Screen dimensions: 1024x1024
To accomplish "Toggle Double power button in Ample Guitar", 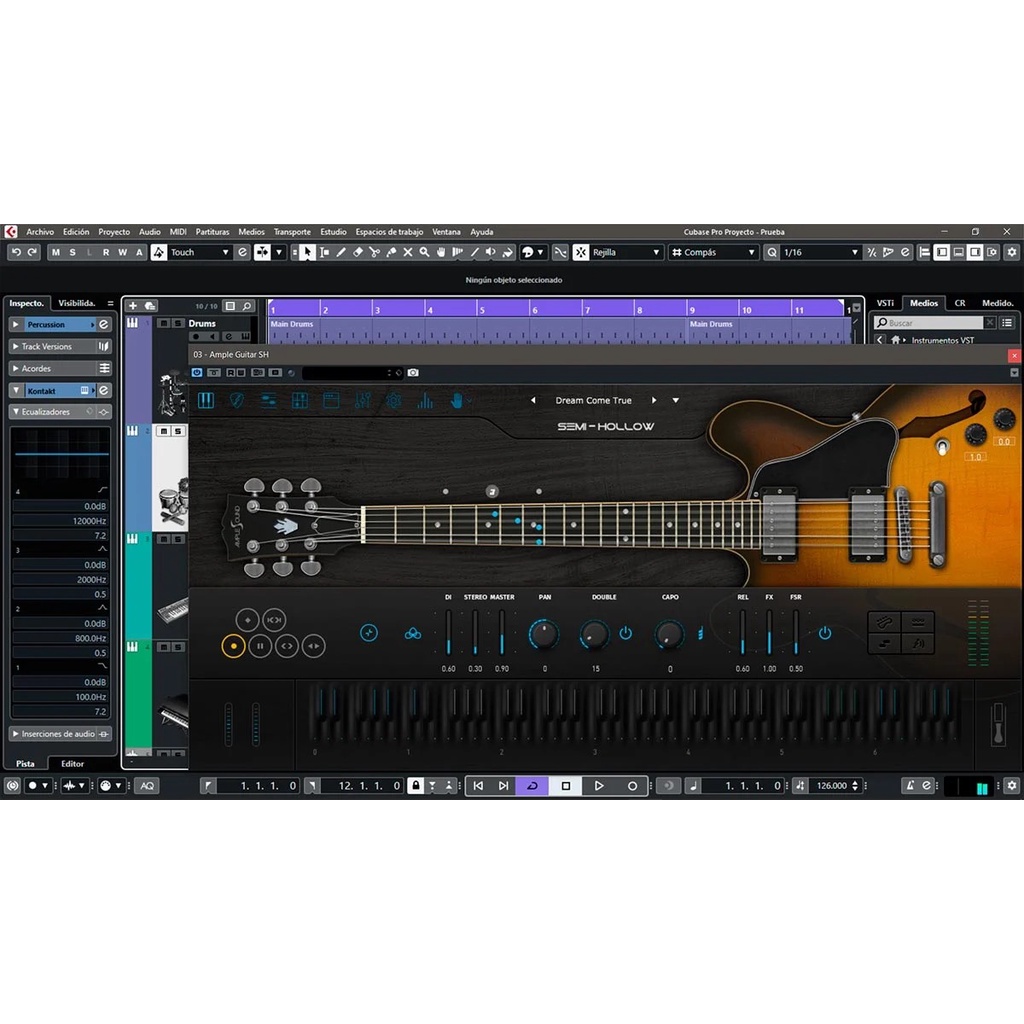I will click(x=626, y=633).
